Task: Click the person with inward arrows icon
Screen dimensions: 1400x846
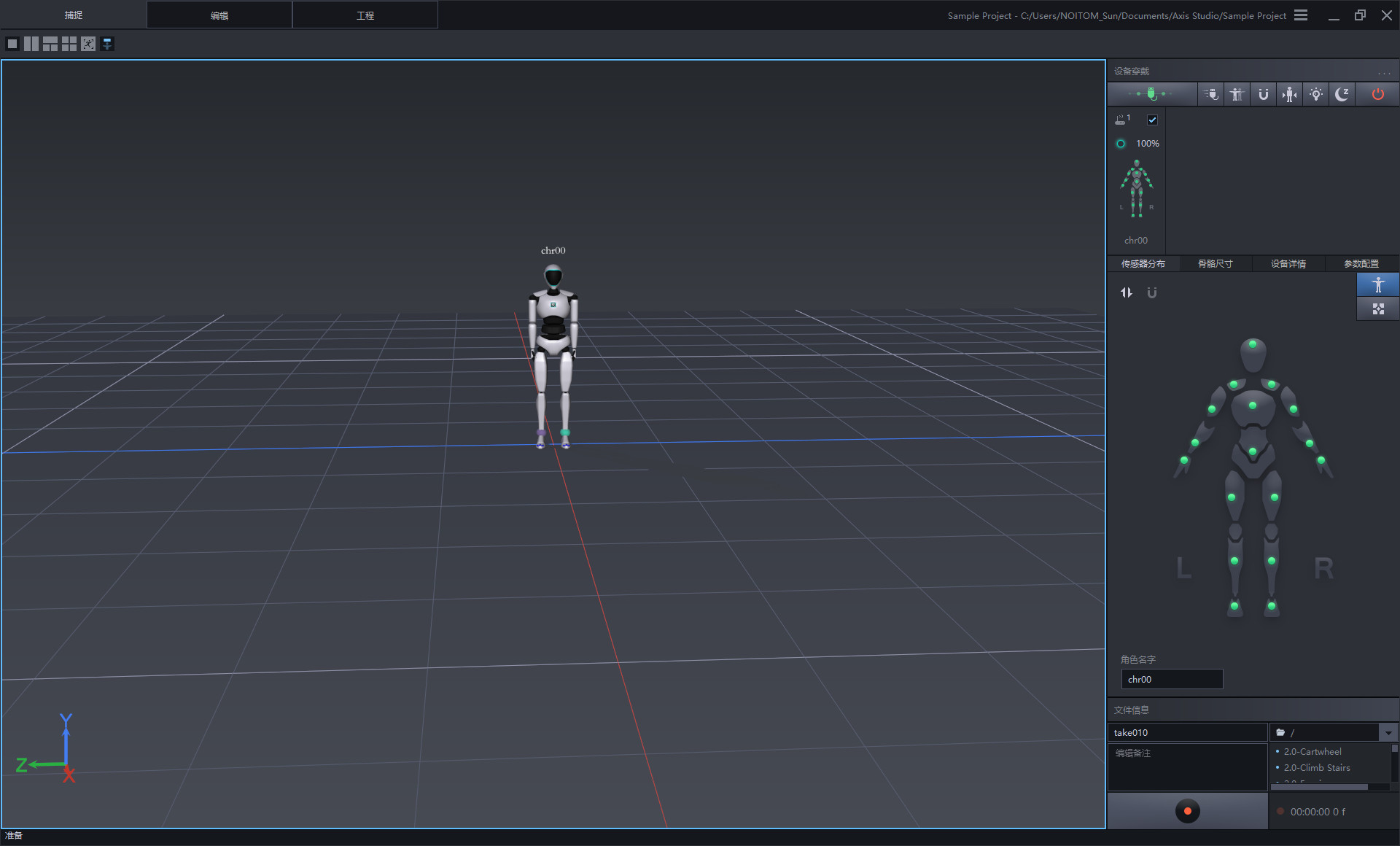Action: point(1290,94)
